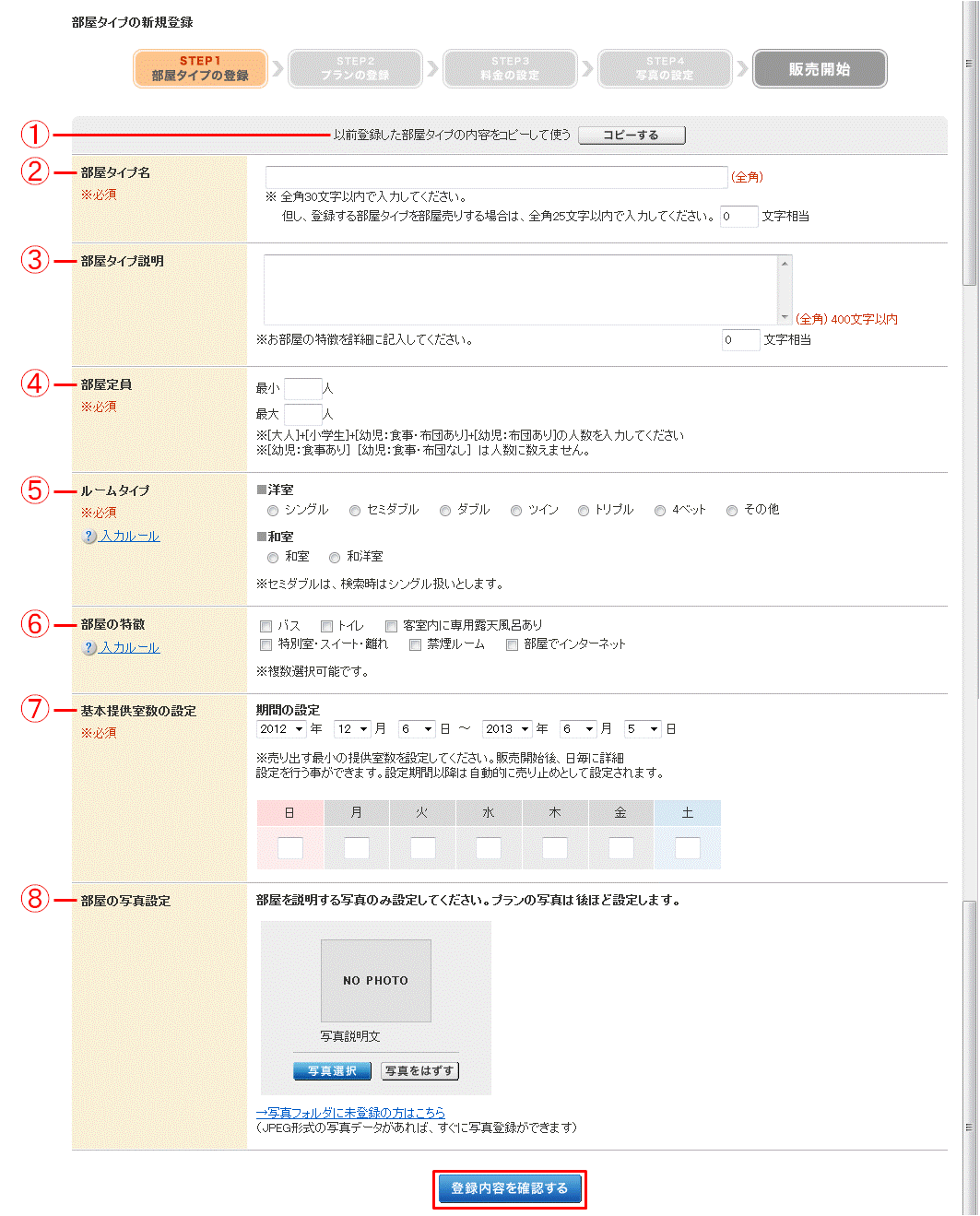Click the コピーする button

632,135
